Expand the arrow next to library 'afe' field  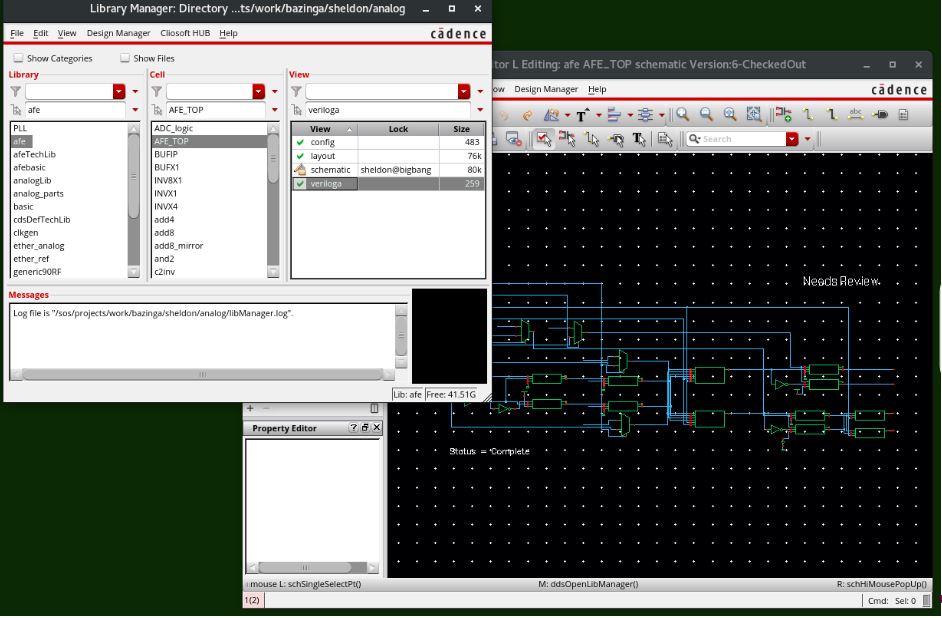point(135,110)
